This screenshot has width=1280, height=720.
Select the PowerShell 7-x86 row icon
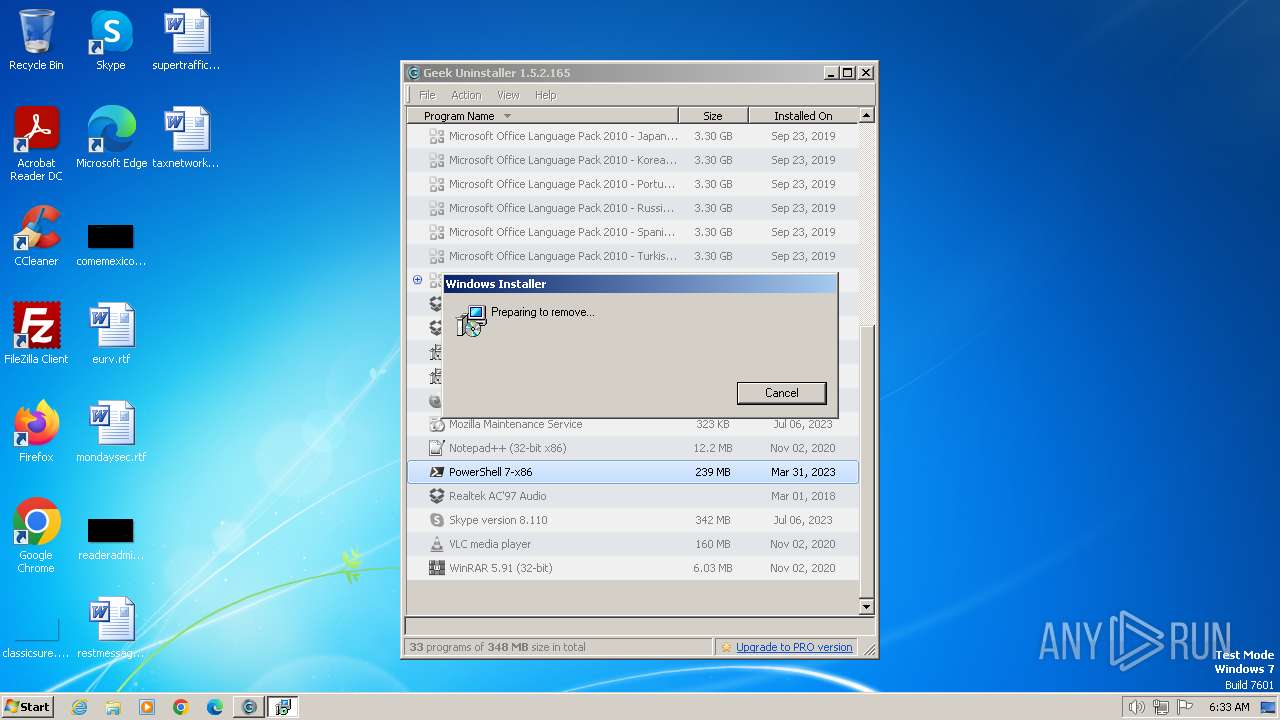click(x=436, y=472)
